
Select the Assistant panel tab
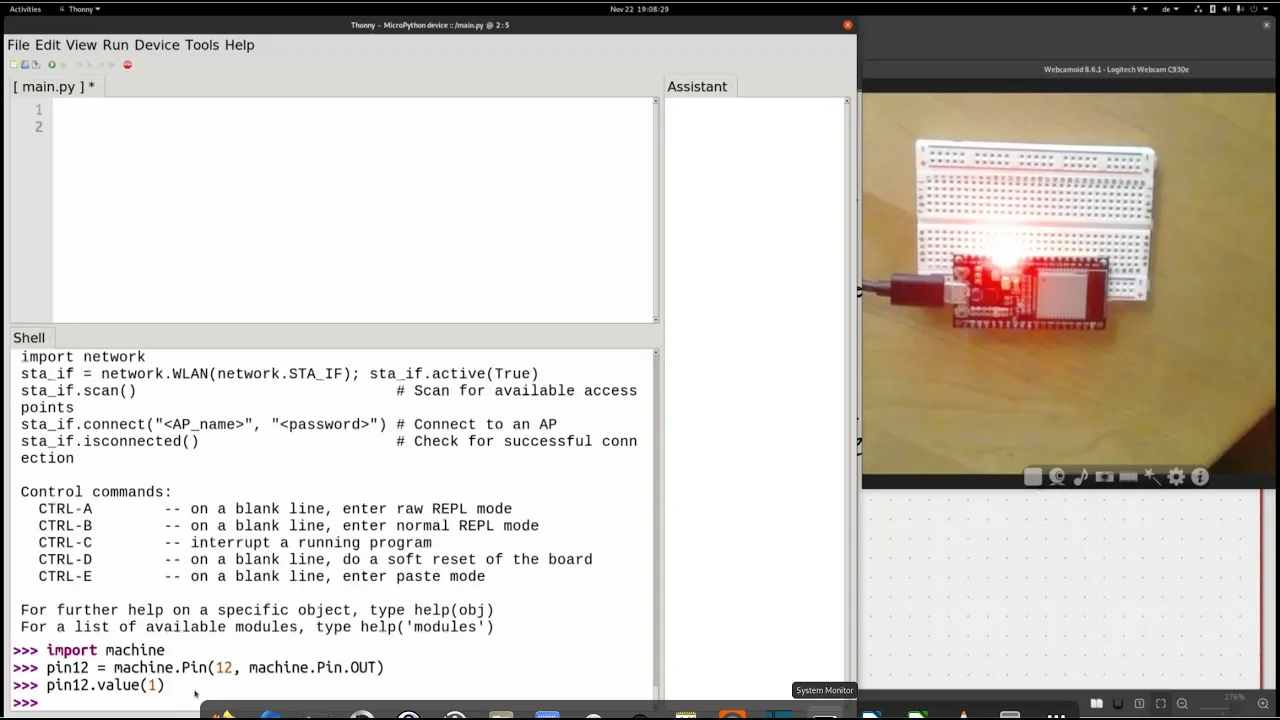point(697,87)
